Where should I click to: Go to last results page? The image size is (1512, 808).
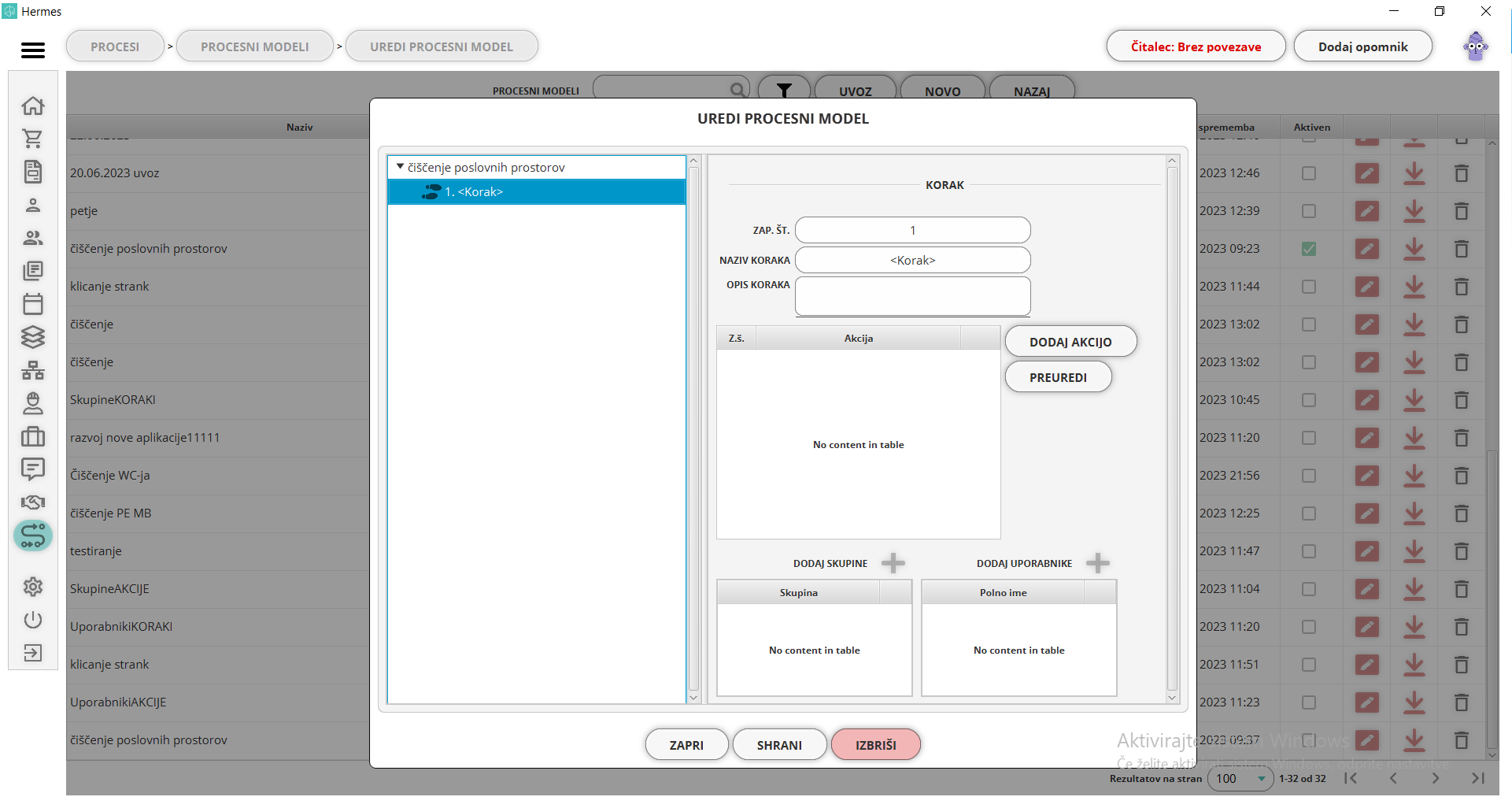pos(1478,778)
